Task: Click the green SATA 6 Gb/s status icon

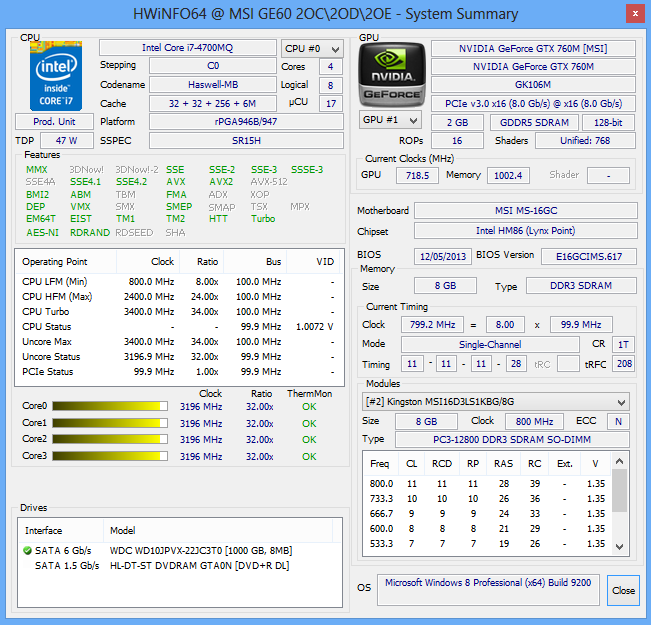Action: (27, 551)
